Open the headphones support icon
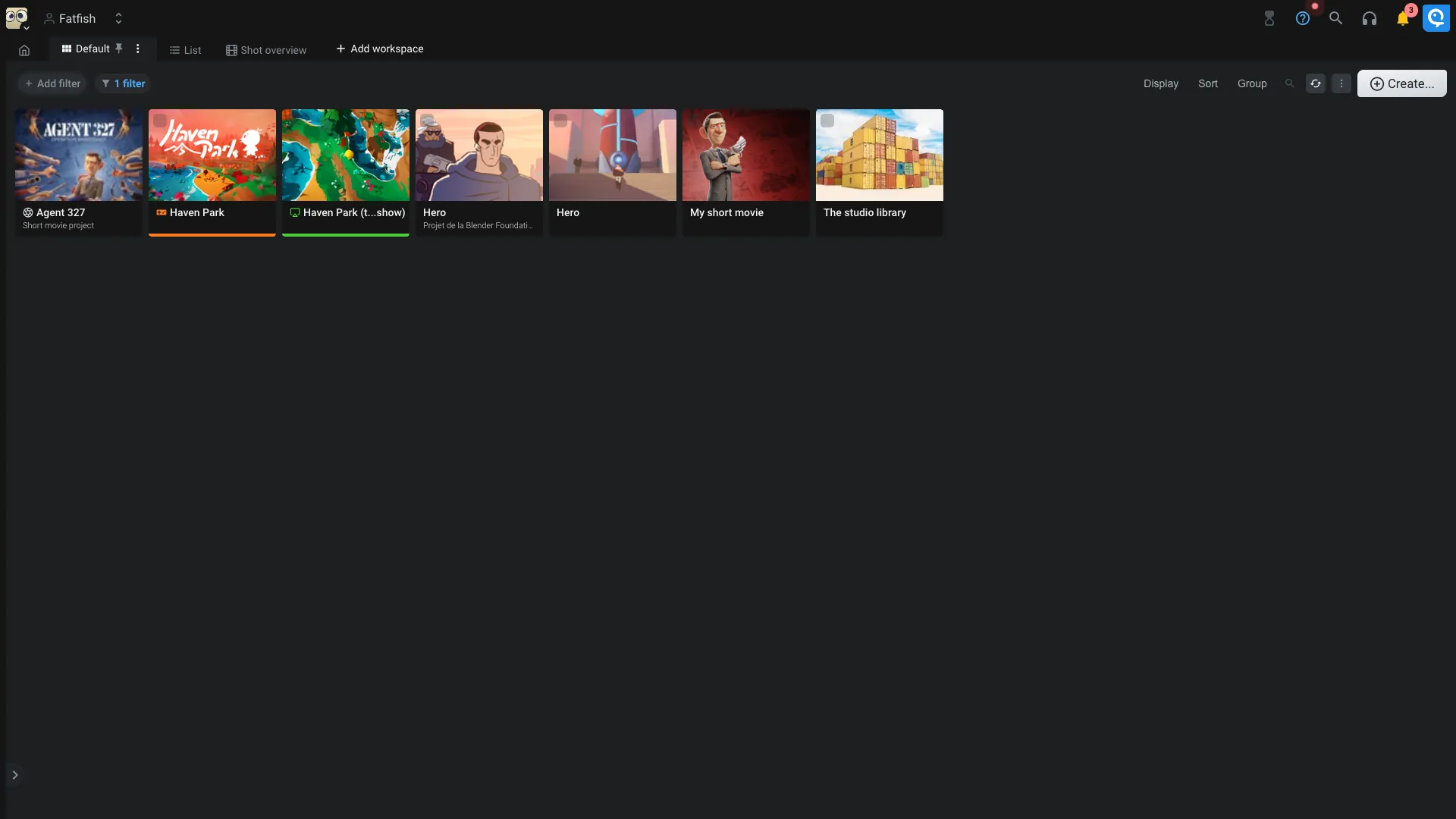Image resolution: width=1456 pixels, height=819 pixels. (1369, 18)
